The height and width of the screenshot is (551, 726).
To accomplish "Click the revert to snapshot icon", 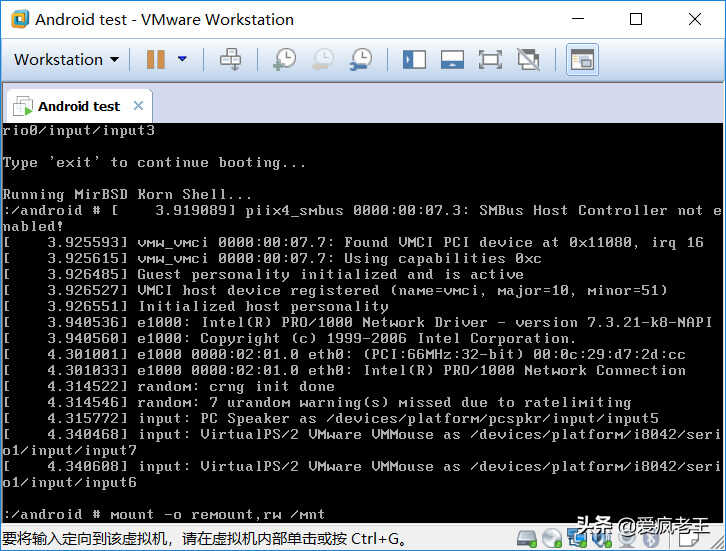I will (323, 60).
